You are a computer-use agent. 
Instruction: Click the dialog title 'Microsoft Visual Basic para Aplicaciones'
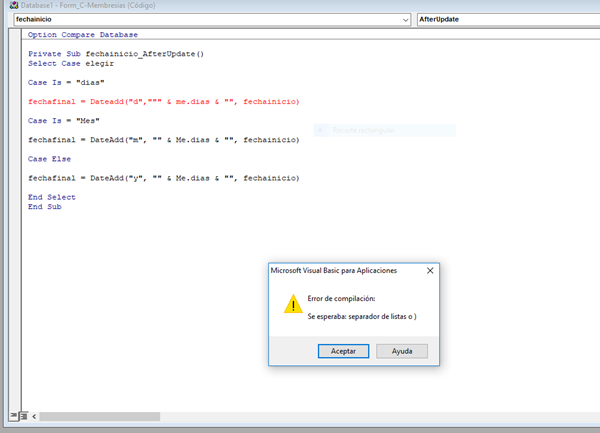[x=334, y=271]
